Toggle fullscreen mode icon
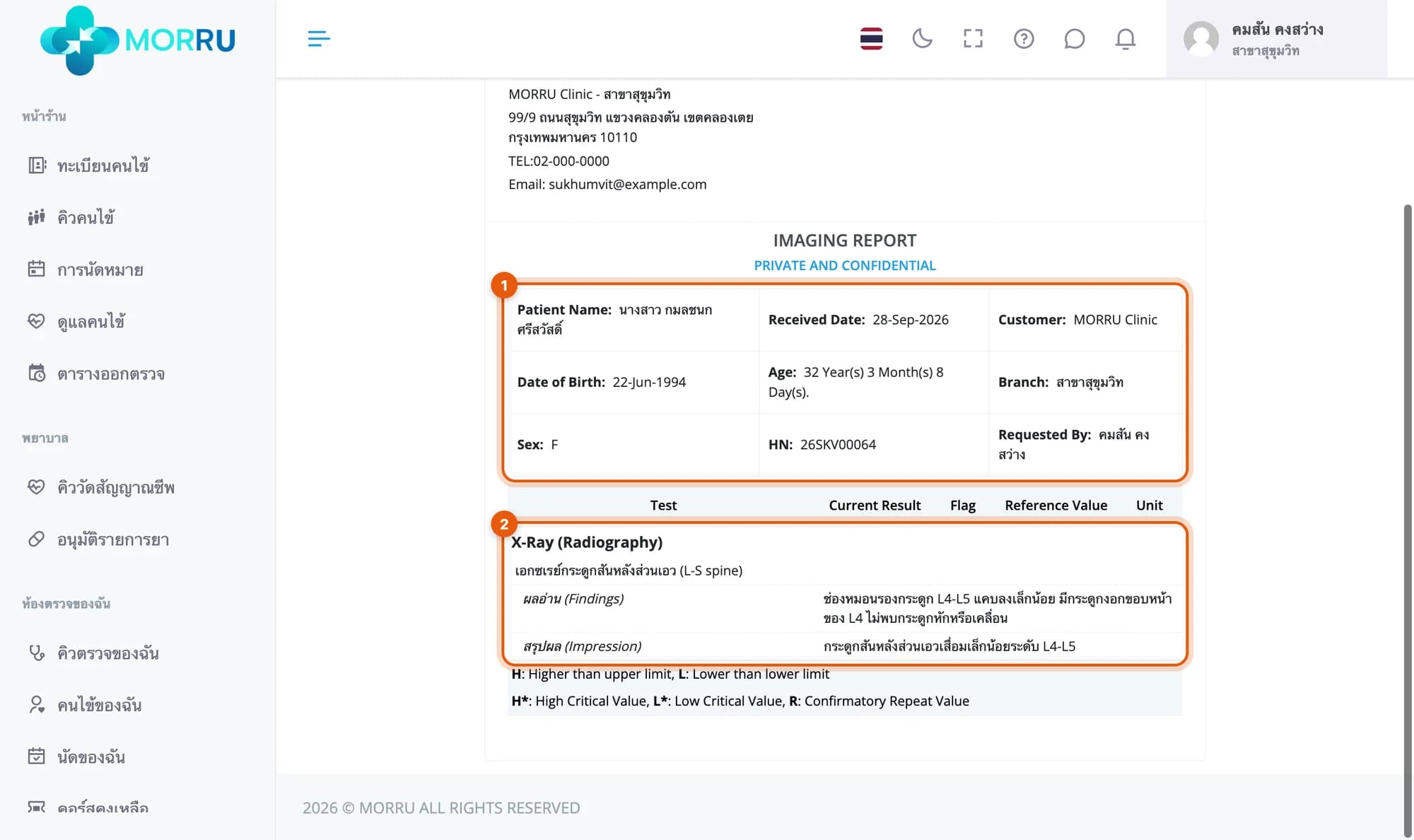 (973, 39)
